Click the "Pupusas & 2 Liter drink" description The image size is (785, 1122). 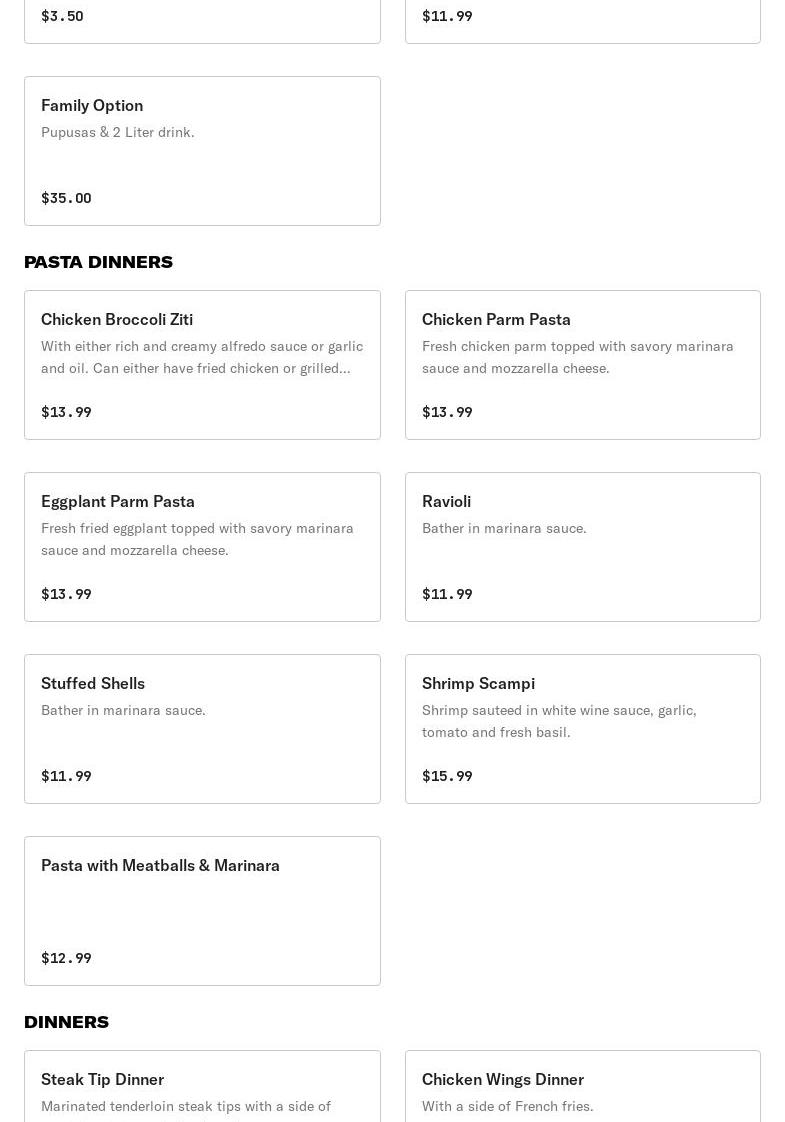(118, 132)
